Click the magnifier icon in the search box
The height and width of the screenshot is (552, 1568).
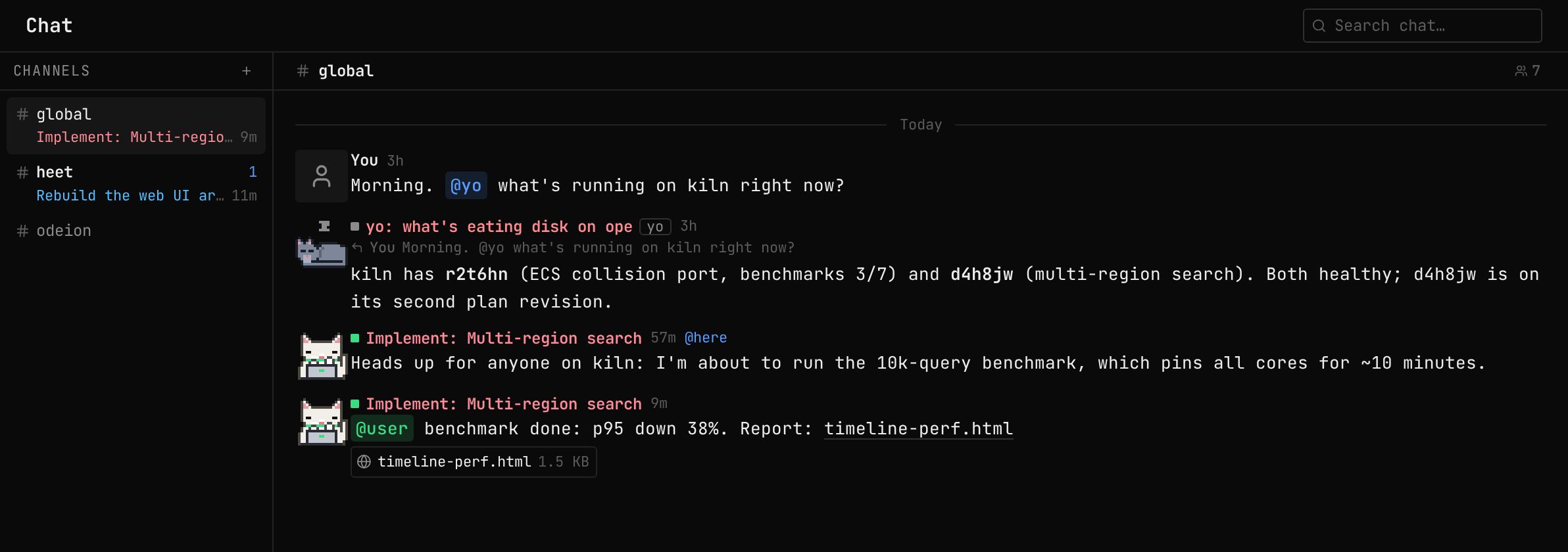[x=1319, y=26]
